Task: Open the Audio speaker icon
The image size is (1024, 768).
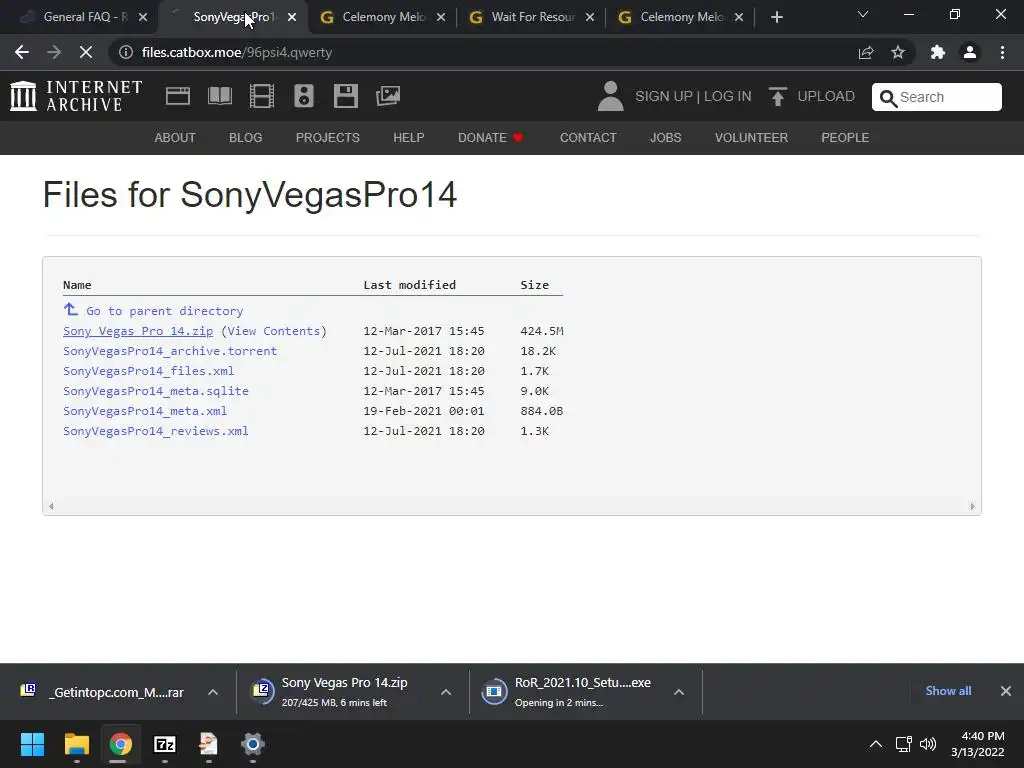Action: [x=304, y=96]
